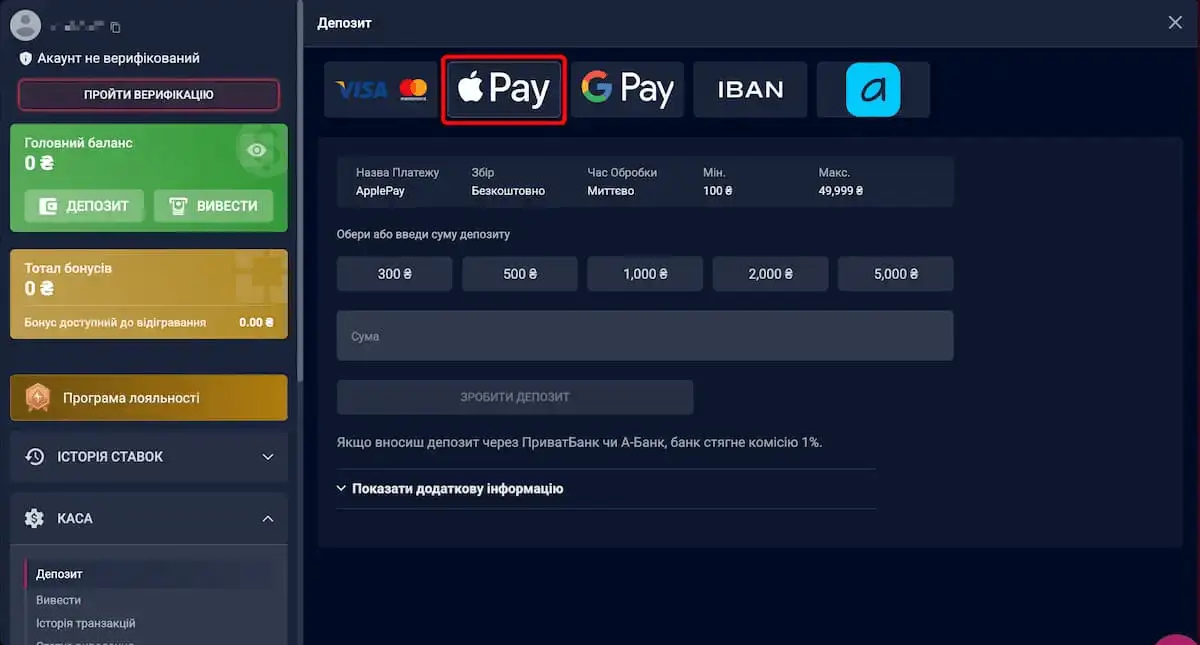Click the КАСА gear-dollar icon

(x=35, y=518)
